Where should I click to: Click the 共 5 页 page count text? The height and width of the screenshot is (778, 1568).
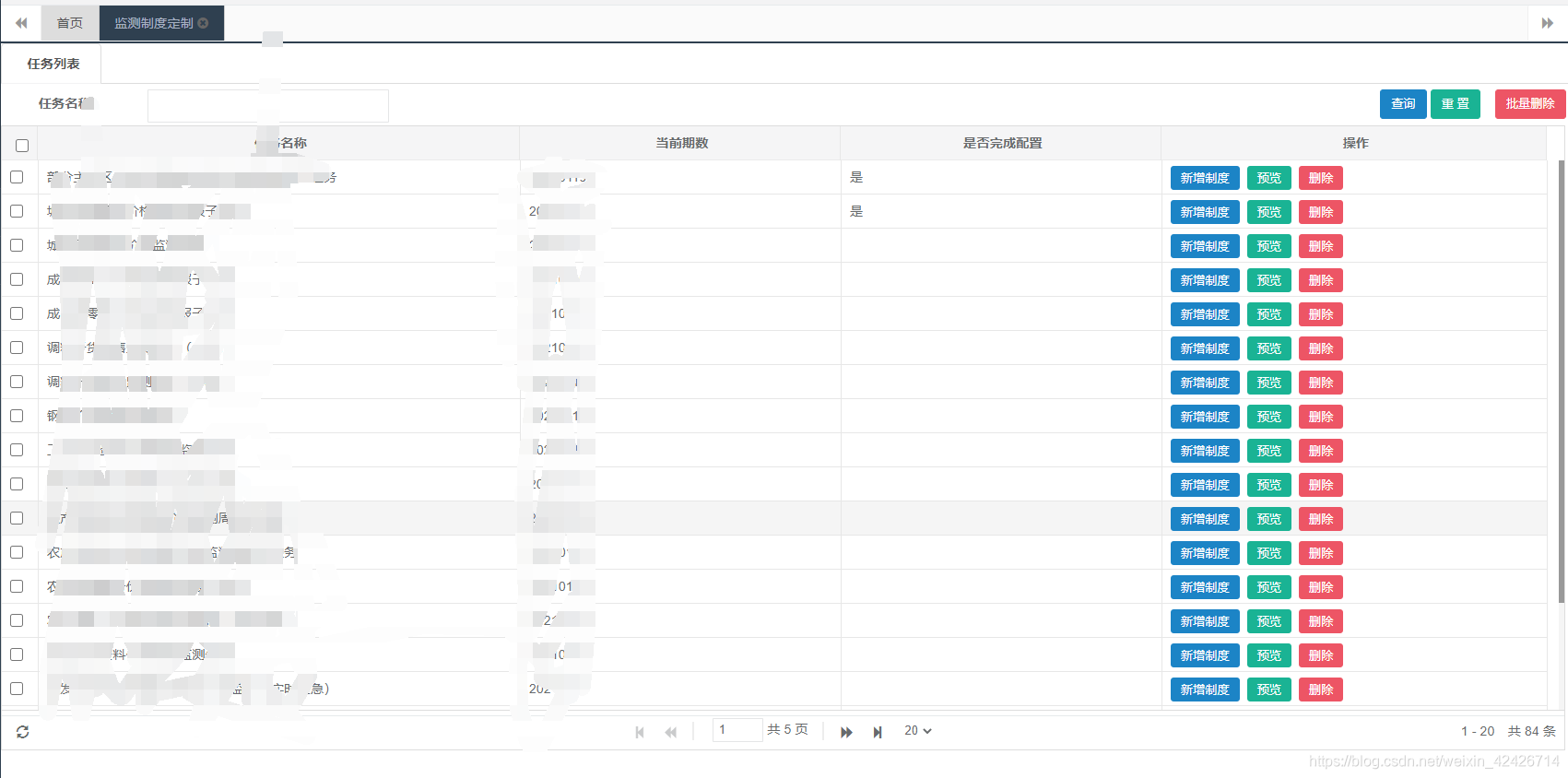pyautogui.click(x=787, y=729)
